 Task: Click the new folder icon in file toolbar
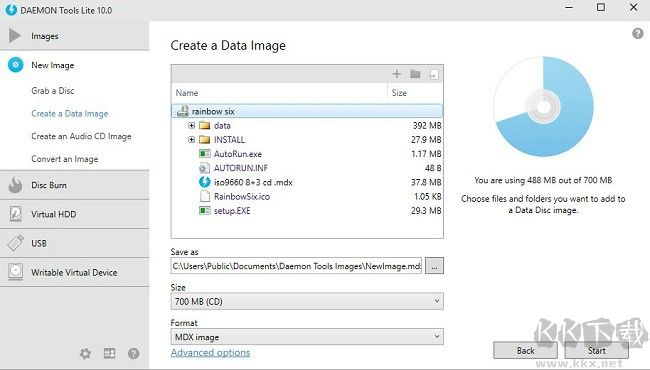(x=415, y=74)
